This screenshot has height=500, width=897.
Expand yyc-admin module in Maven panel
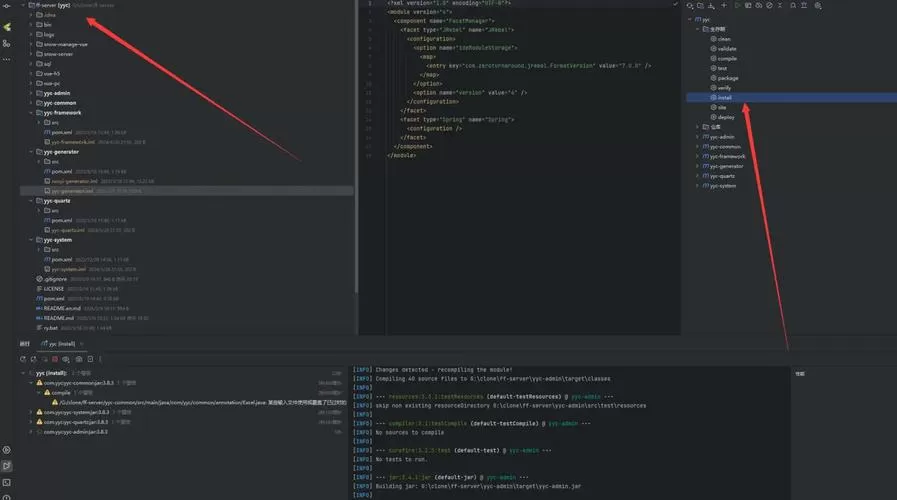[x=697, y=137]
